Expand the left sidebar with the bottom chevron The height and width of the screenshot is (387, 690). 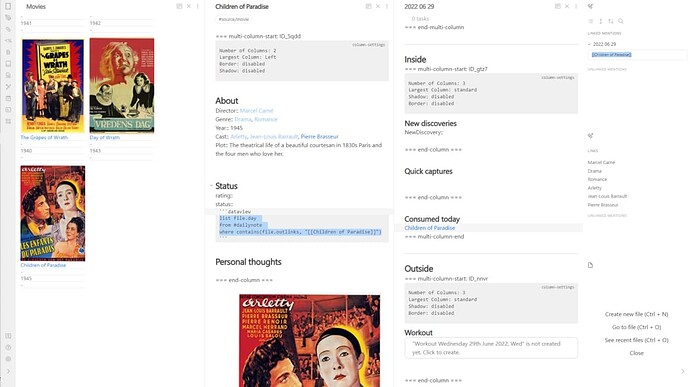8,371
